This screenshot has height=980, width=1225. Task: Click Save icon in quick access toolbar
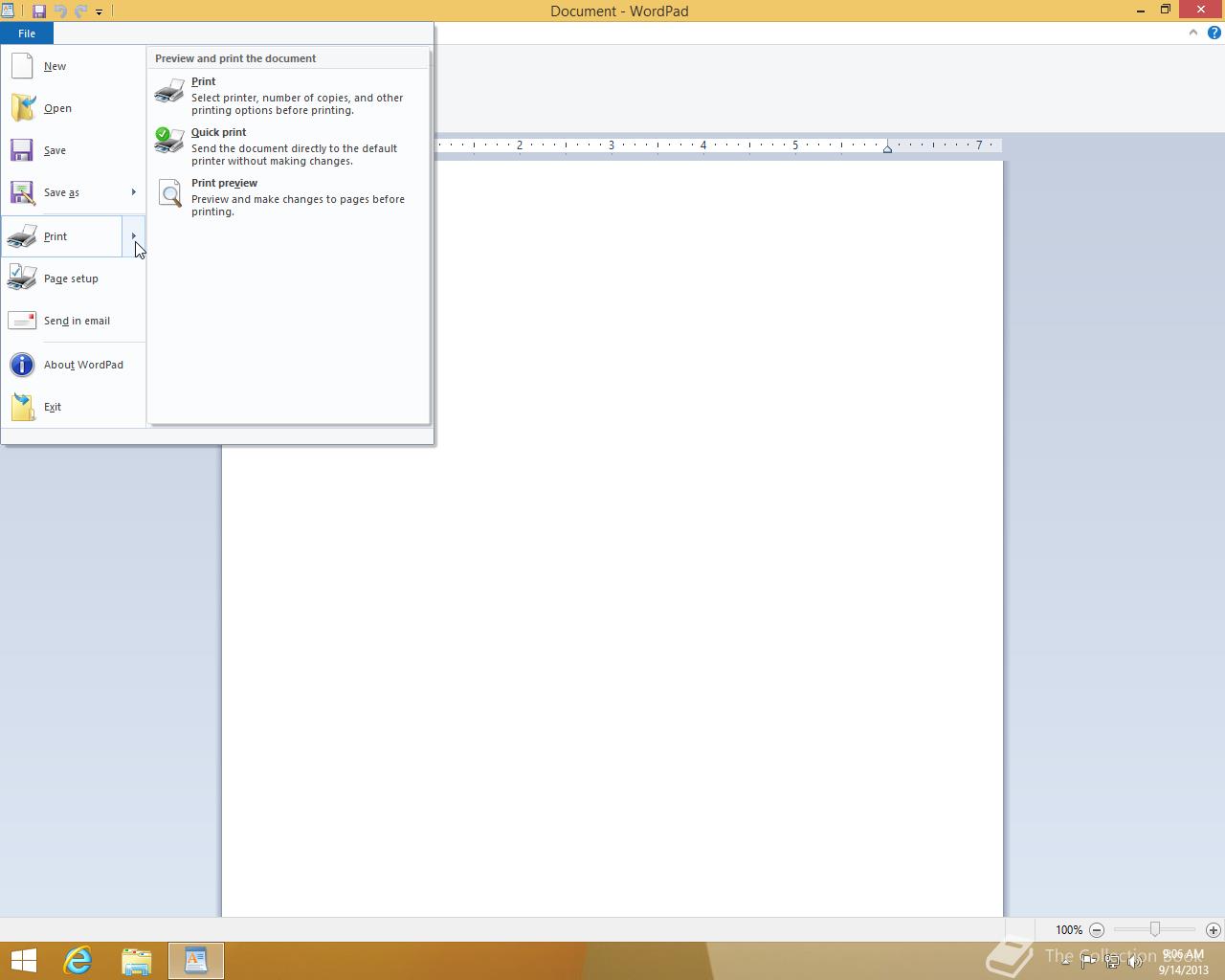39,11
